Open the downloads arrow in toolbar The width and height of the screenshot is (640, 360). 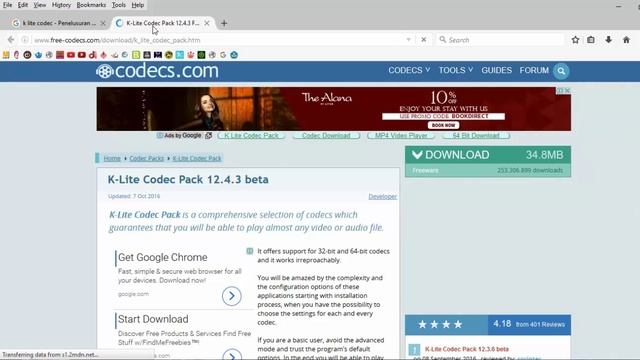(x=609, y=40)
